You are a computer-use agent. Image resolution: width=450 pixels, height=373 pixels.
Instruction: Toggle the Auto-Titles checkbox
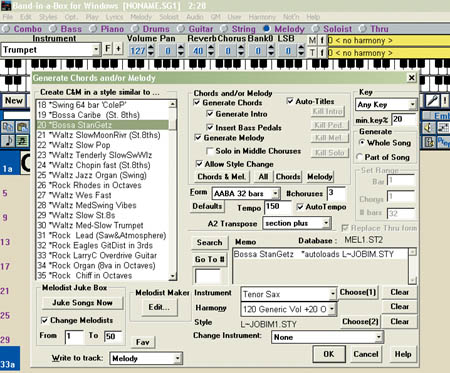[290, 101]
